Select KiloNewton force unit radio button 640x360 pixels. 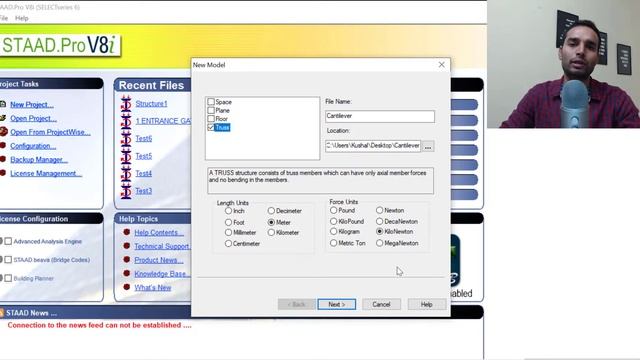tap(379, 231)
